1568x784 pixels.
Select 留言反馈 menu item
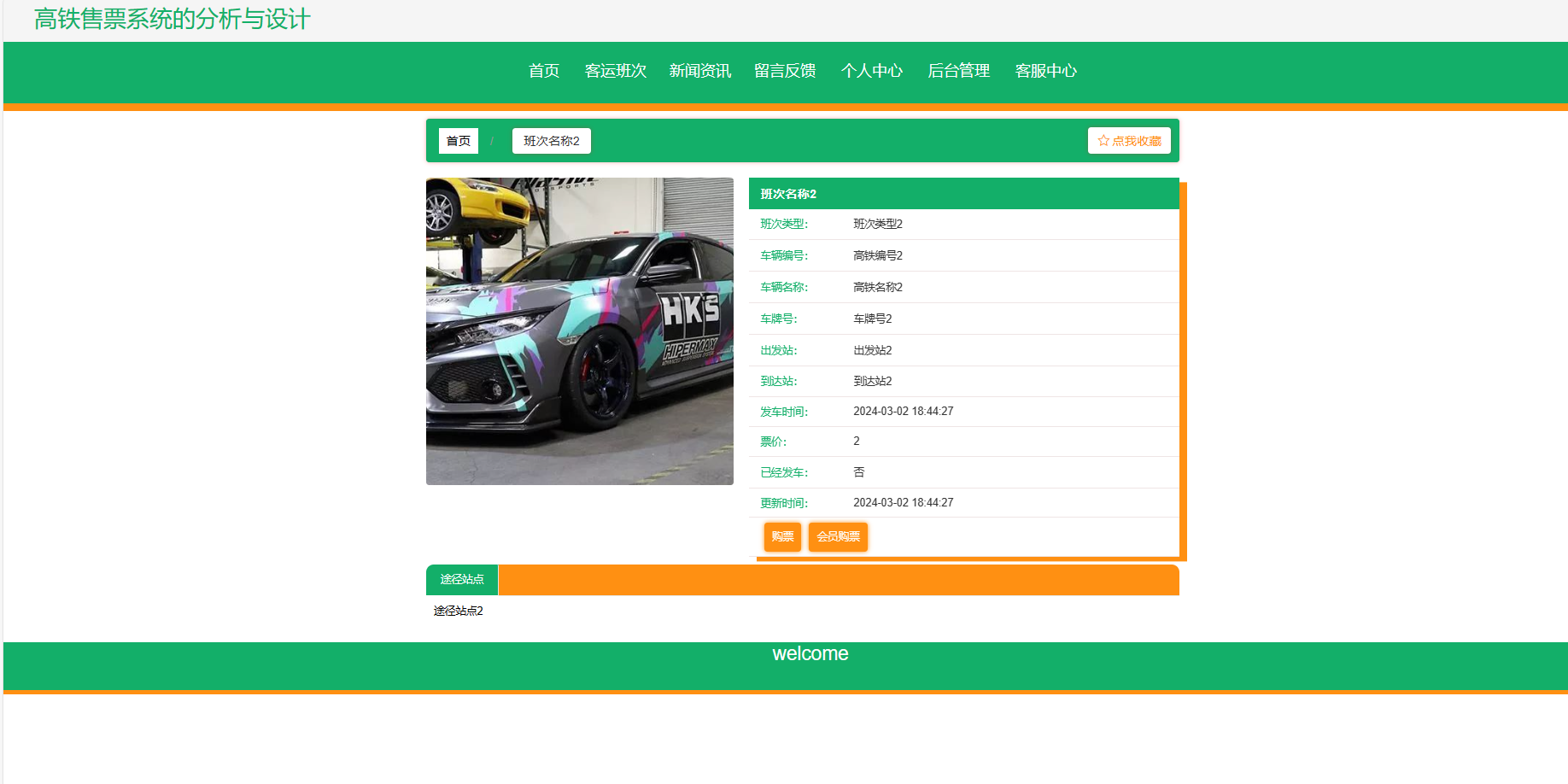[785, 71]
